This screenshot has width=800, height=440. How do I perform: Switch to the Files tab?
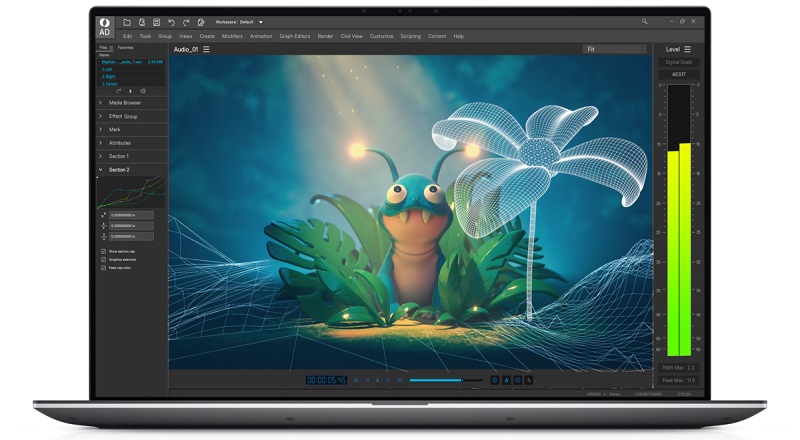[x=103, y=47]
